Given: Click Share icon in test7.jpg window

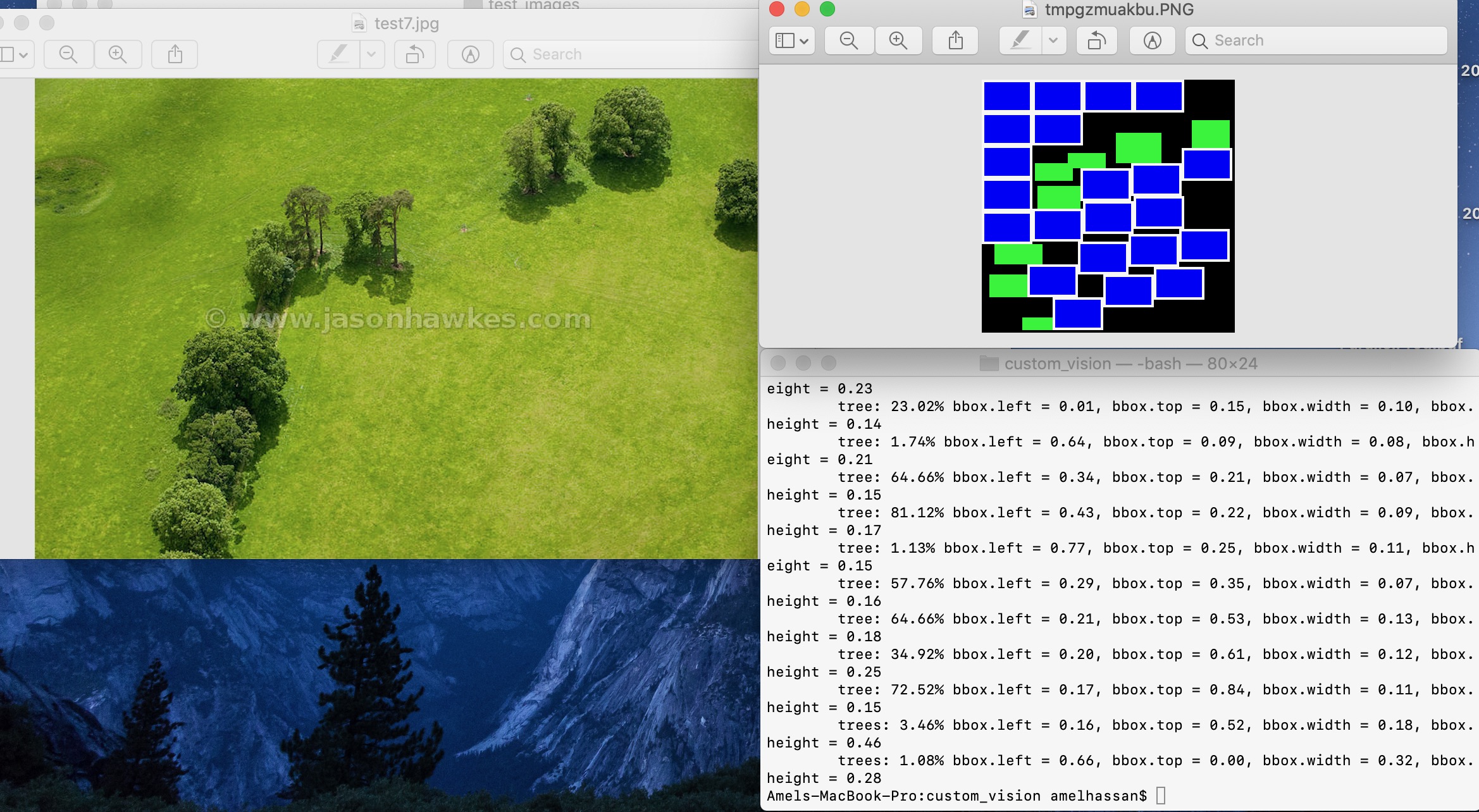Looking at the screenshot, I should point(175,55).
